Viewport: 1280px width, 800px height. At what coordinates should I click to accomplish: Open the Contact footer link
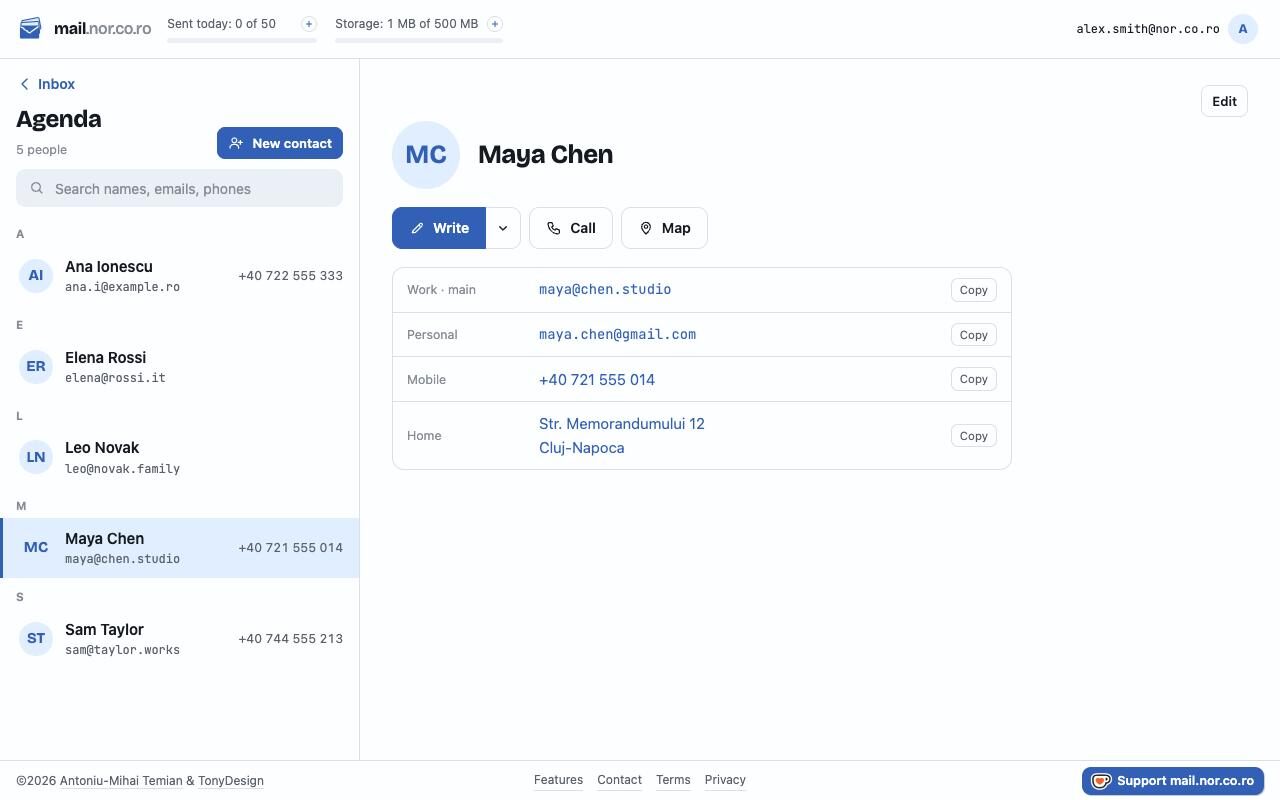[x=619, y=780]
